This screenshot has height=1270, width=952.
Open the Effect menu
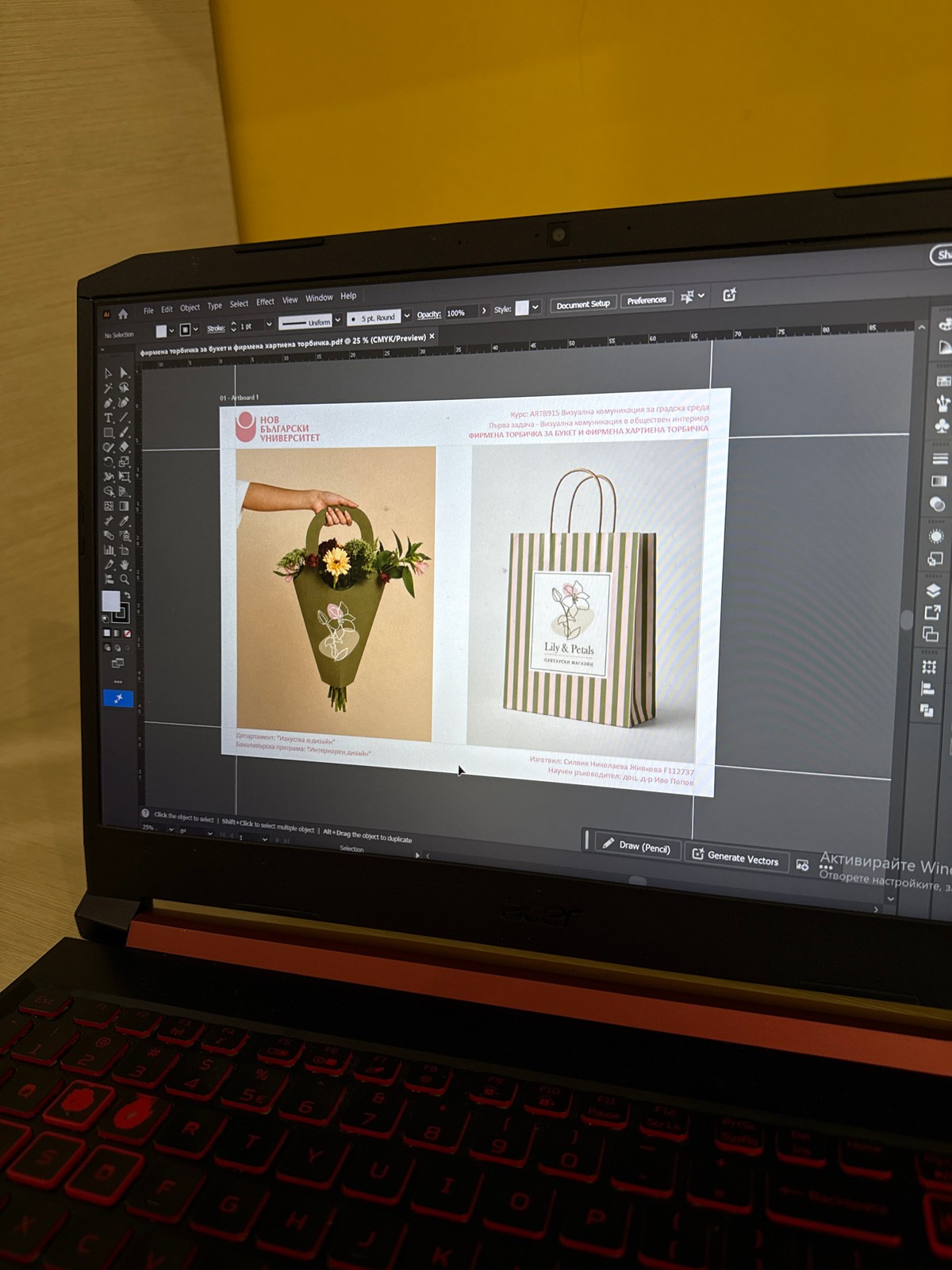265,302
